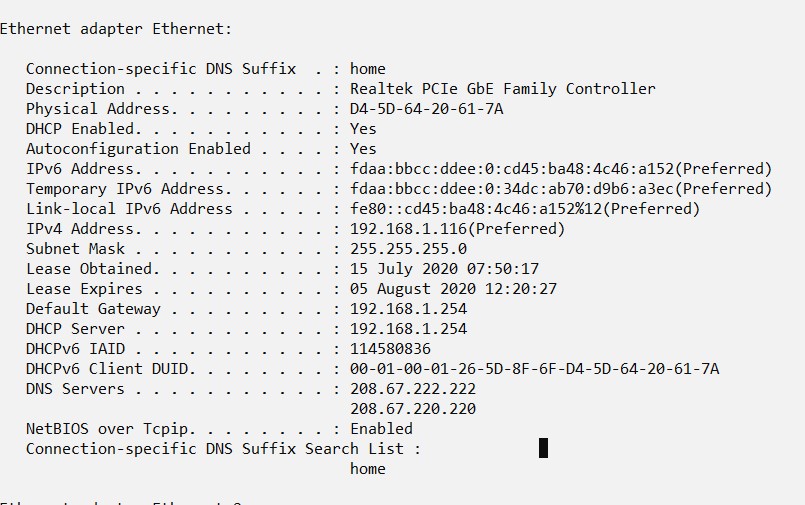Click the blinking block text cursor
Screen dimensions: 805x505
coord(543,448)
